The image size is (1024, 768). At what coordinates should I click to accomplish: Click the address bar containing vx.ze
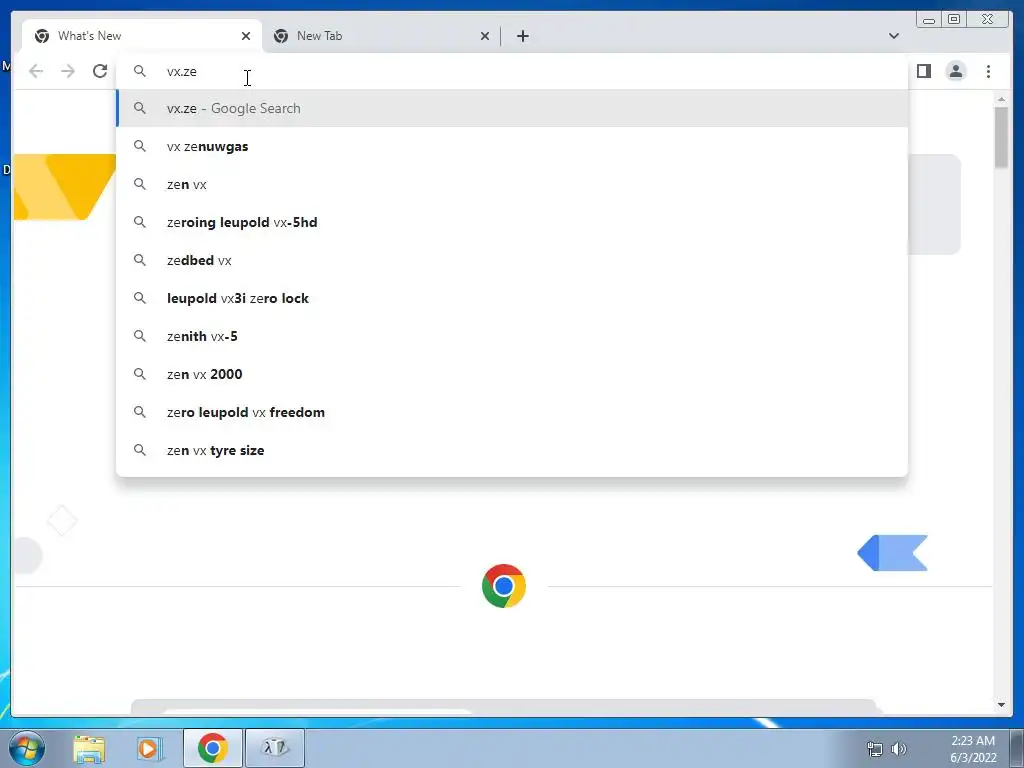click(512, 71)
